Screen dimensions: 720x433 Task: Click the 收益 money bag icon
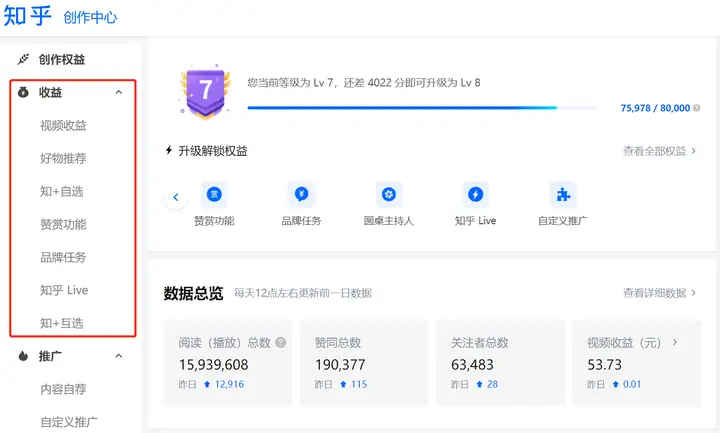pyautogui.click(x=23, y=92)
